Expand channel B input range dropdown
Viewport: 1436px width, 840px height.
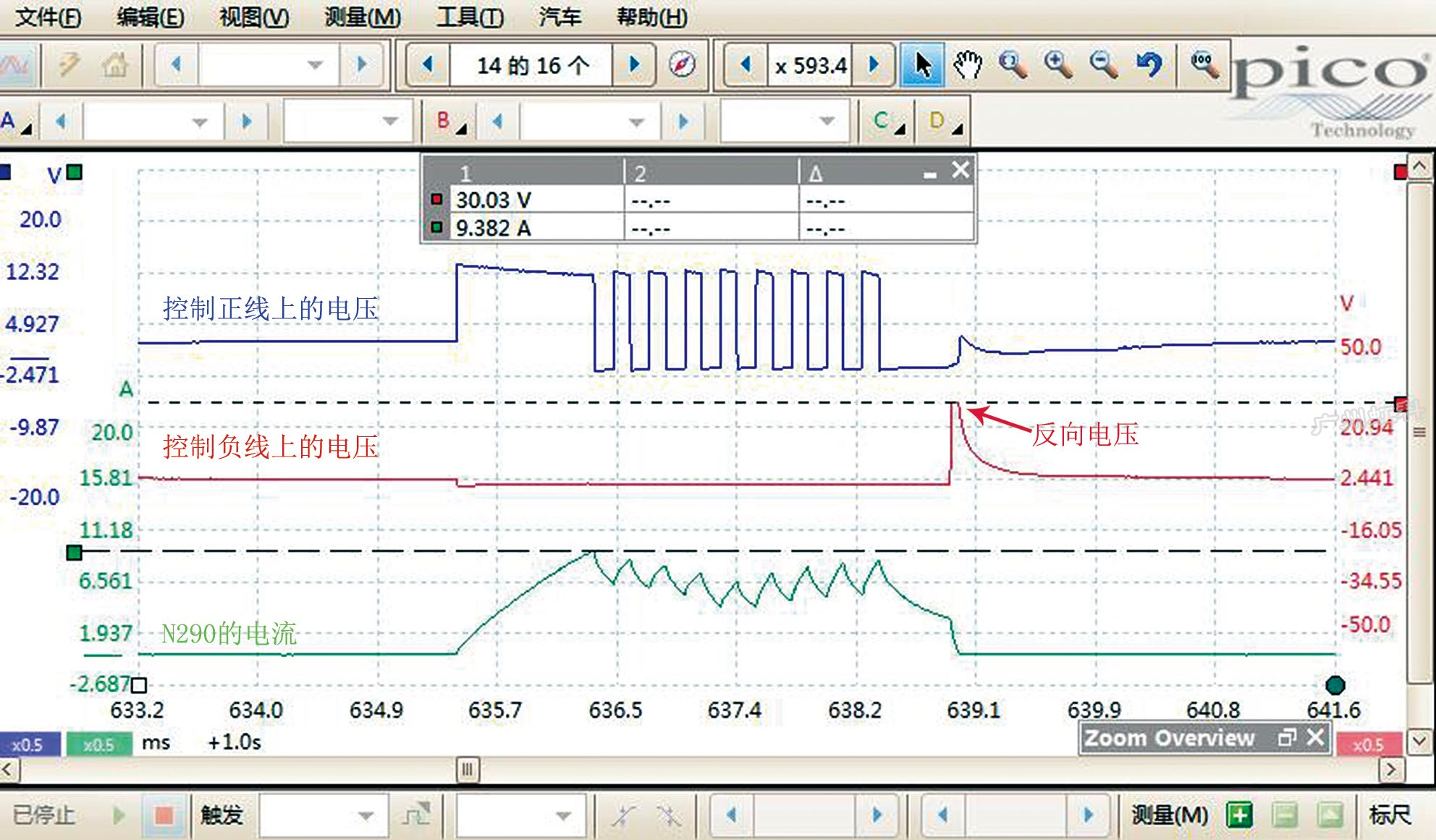[x=636, y=122]
